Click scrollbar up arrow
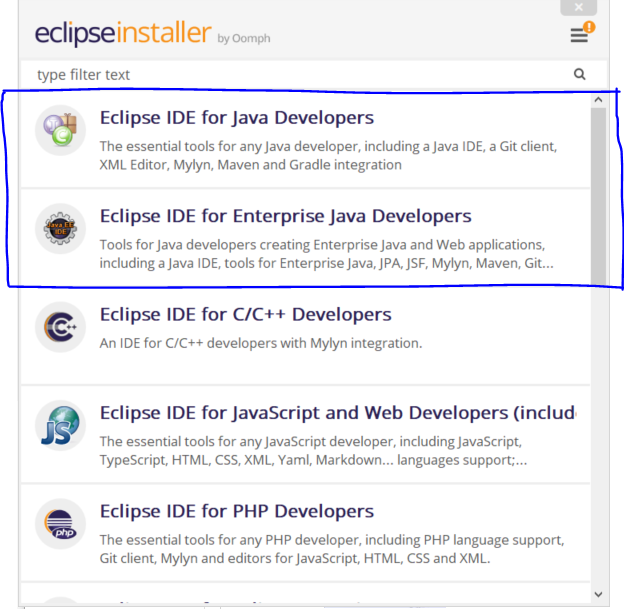 click(598, 100)
